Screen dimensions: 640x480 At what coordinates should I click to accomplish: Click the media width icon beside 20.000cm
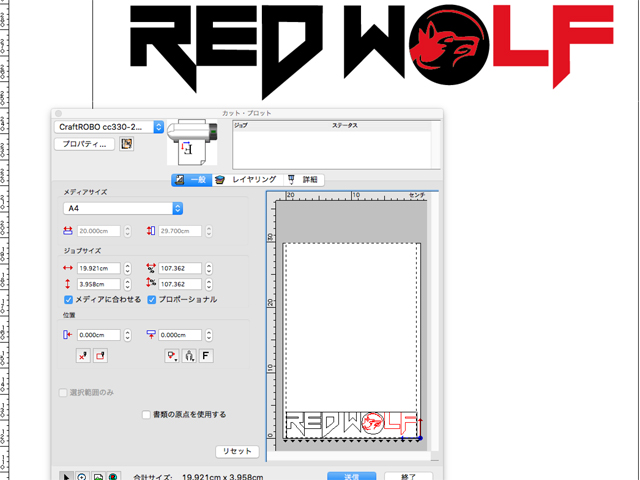point(68,231)
